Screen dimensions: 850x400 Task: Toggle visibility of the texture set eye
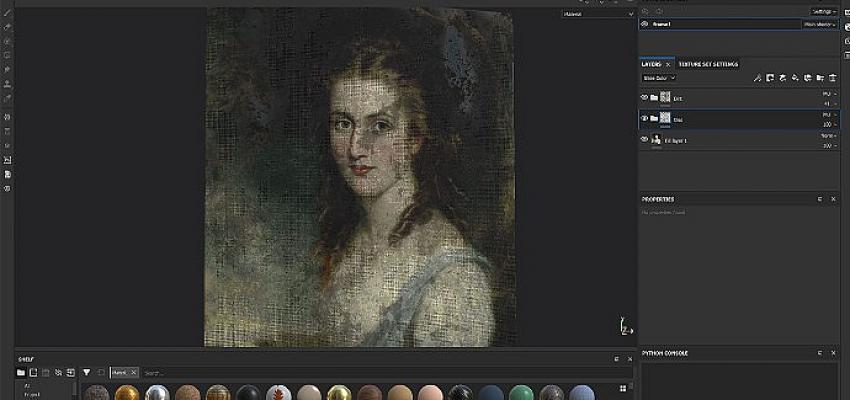[x=644, y=23]
